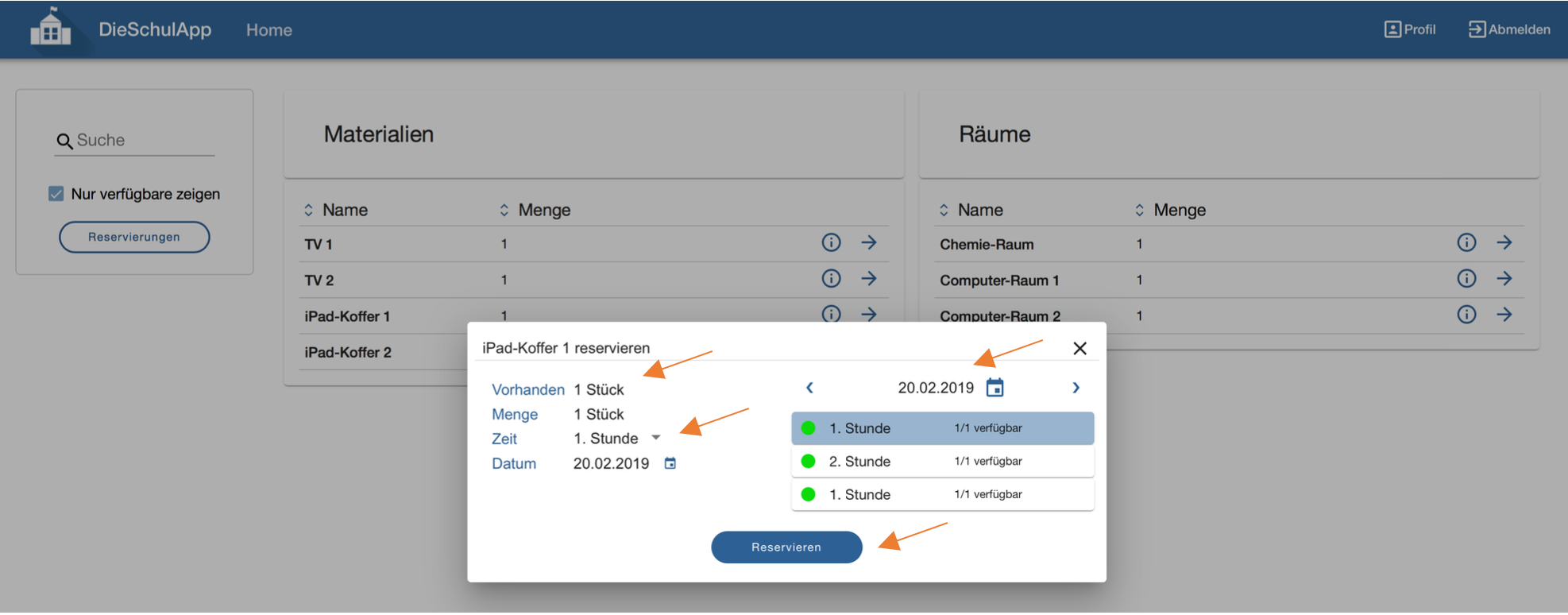Go to Home in navigation bar
Screen dimensions: 1568x615
coord(269,29)
